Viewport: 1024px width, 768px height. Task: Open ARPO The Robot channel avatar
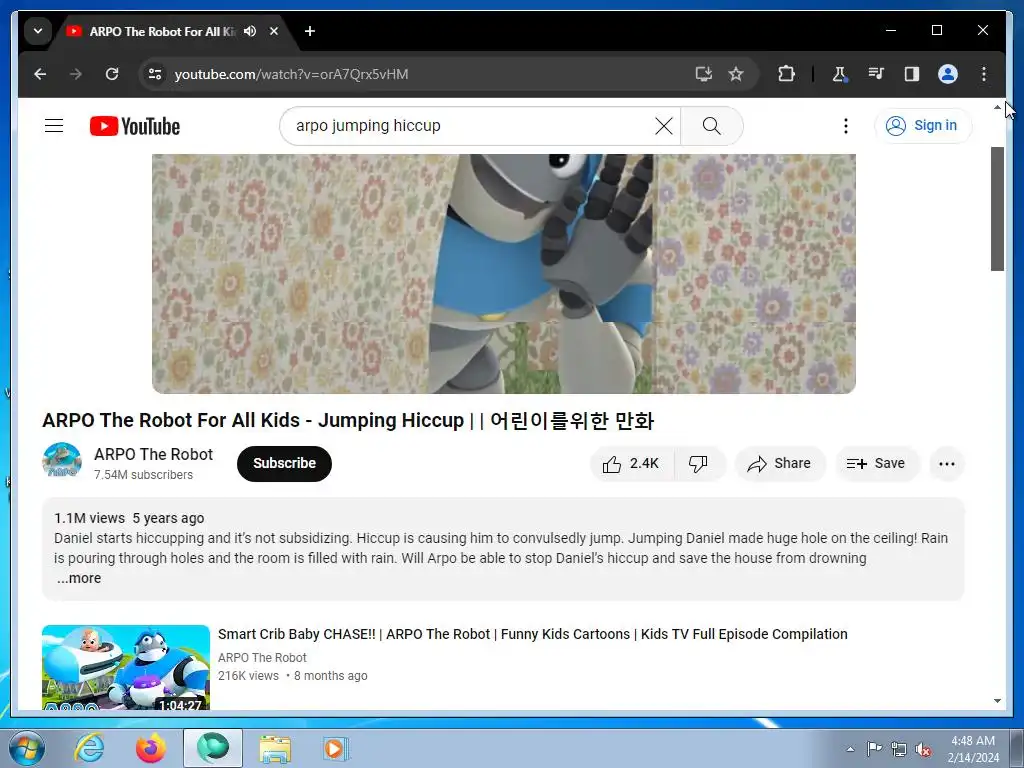62,461
